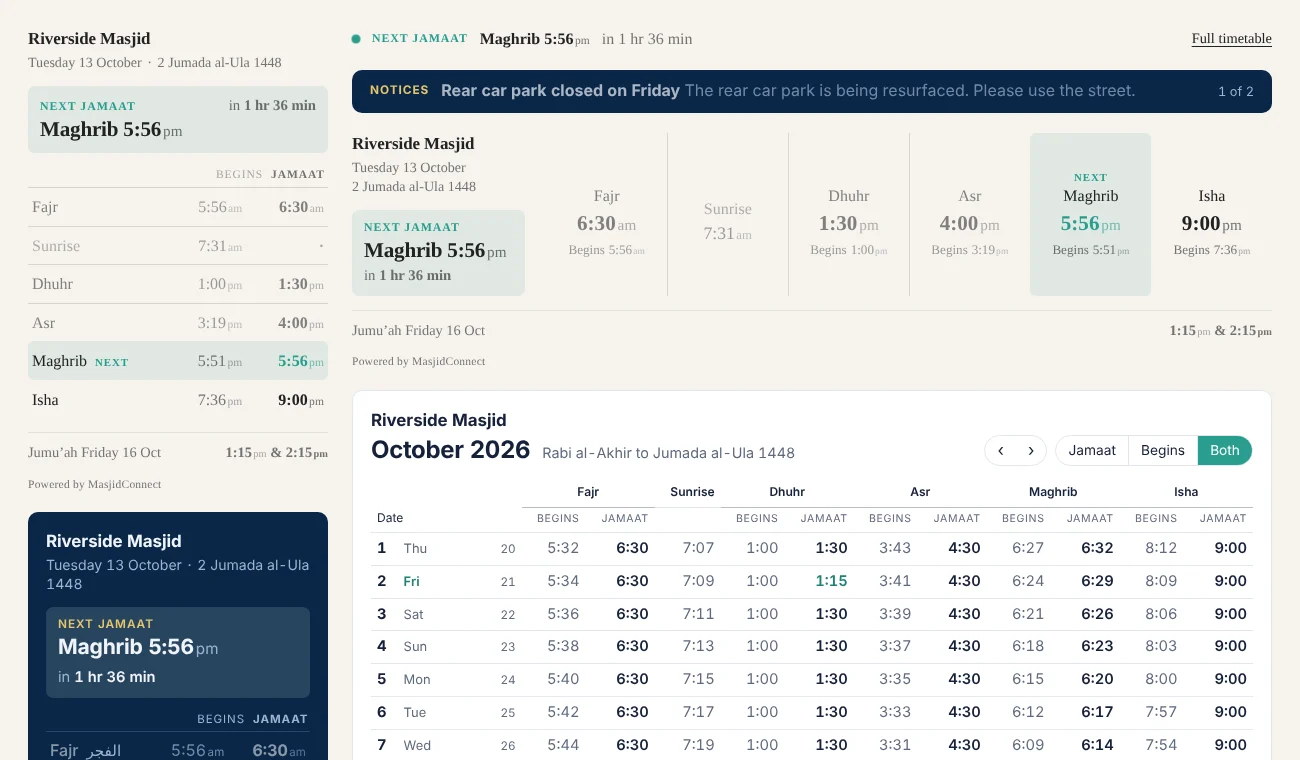Click Isha begins 7:54 on Wed row

tap(1161, 745)
